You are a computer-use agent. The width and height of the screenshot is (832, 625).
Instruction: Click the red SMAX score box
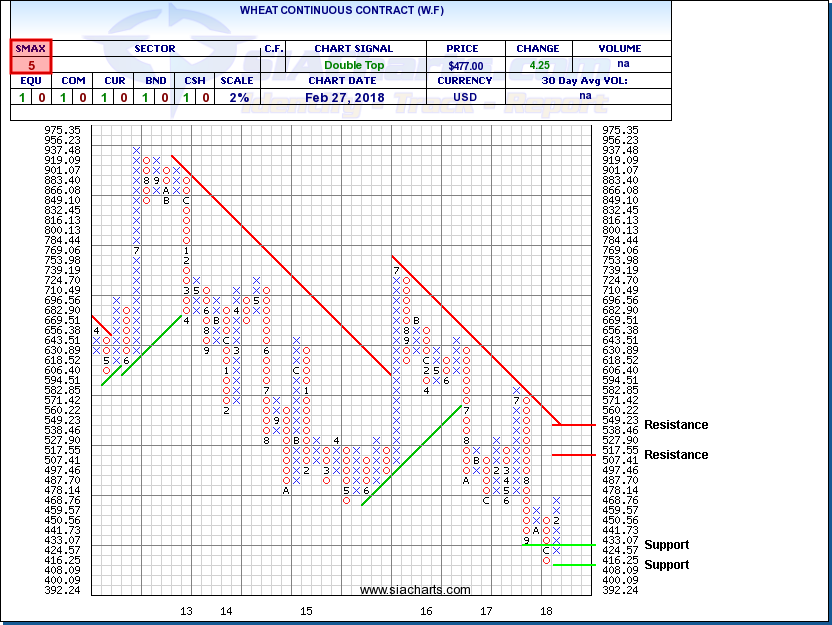point(31,57)
